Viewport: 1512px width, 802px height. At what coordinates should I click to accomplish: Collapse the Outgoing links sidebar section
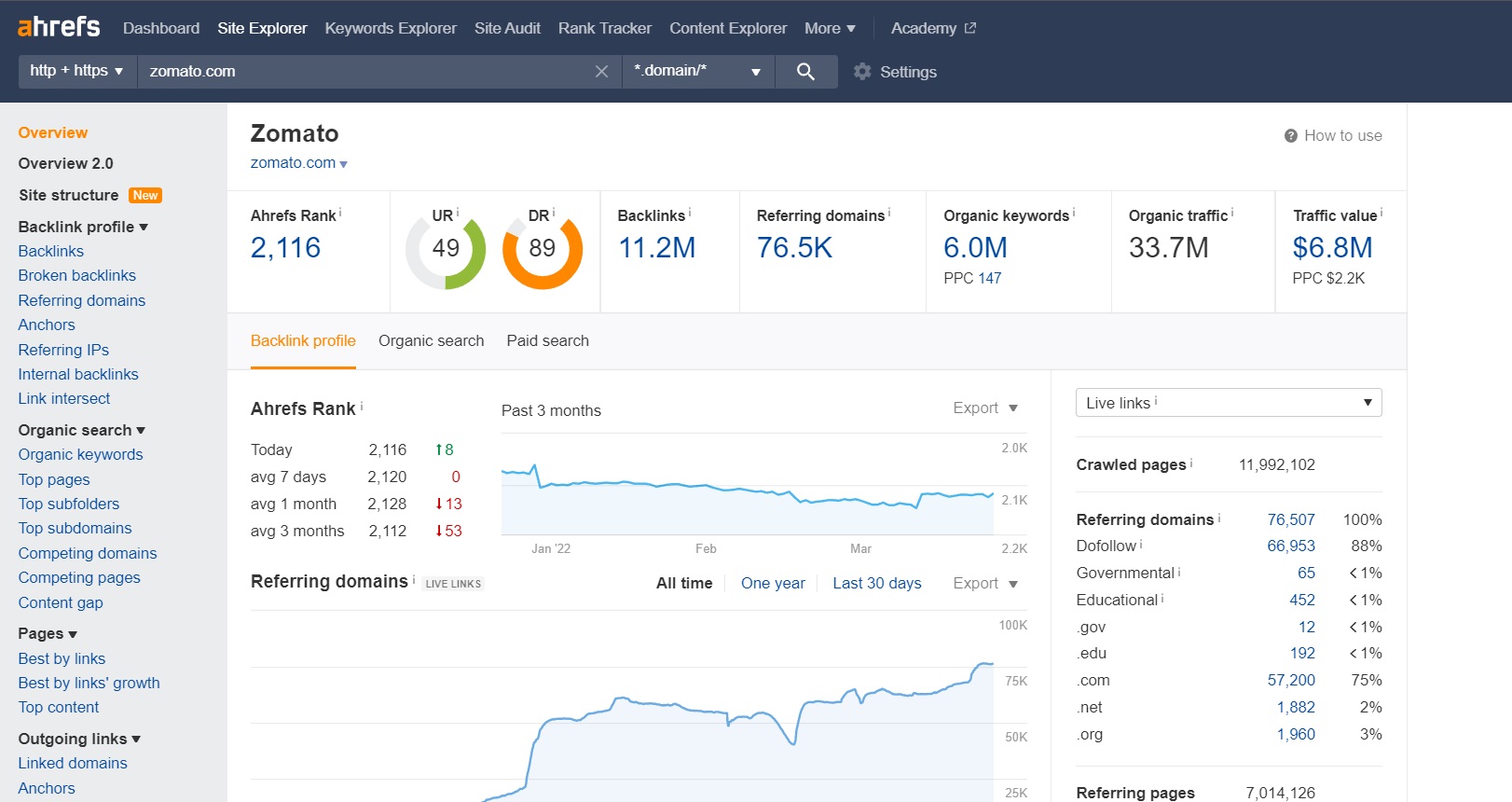coord(79,739)
